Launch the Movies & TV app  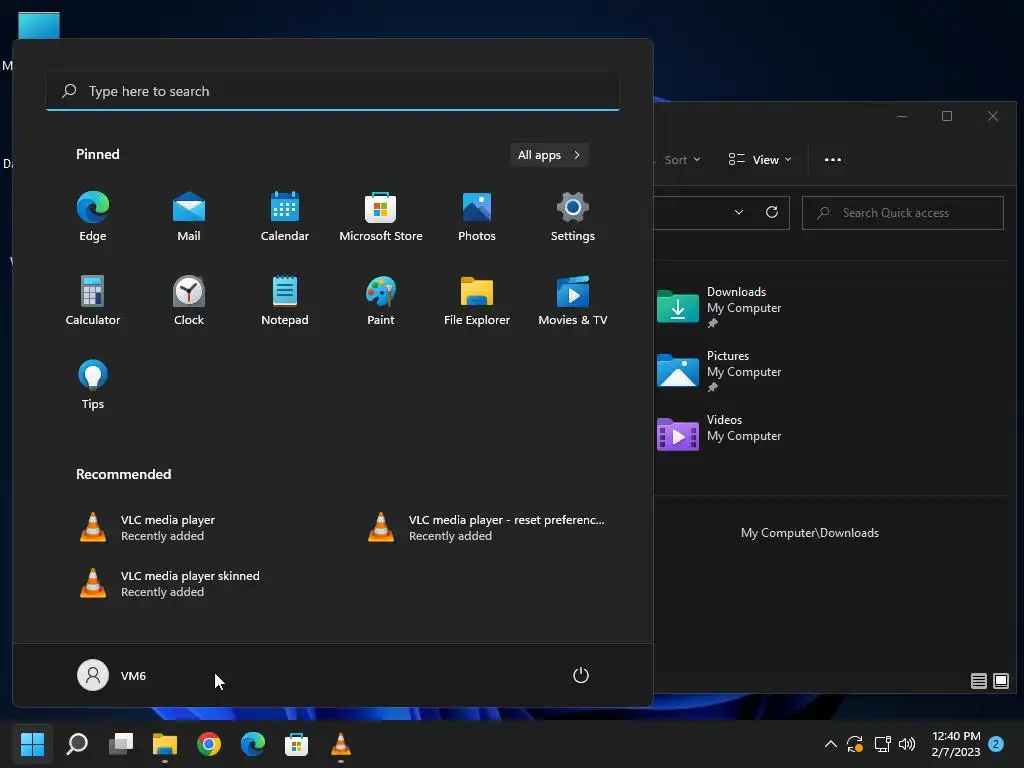[x=573, y=301]
